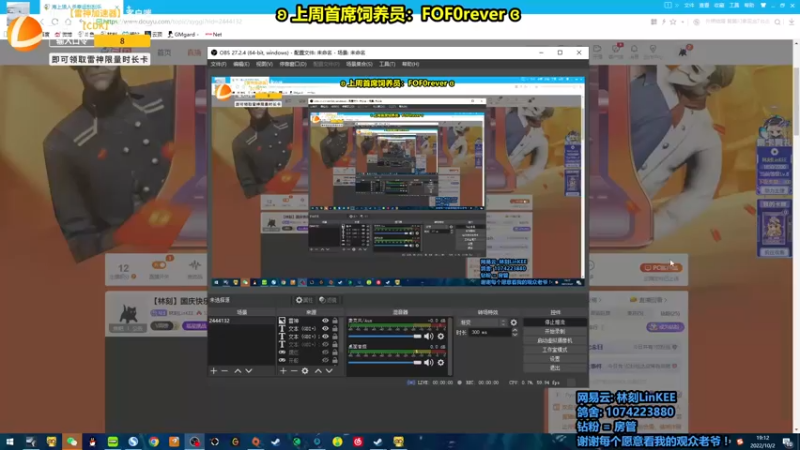Toggle lock on the 图像 source
This screenshot has height=450, width=800.
tap(335, 321)
